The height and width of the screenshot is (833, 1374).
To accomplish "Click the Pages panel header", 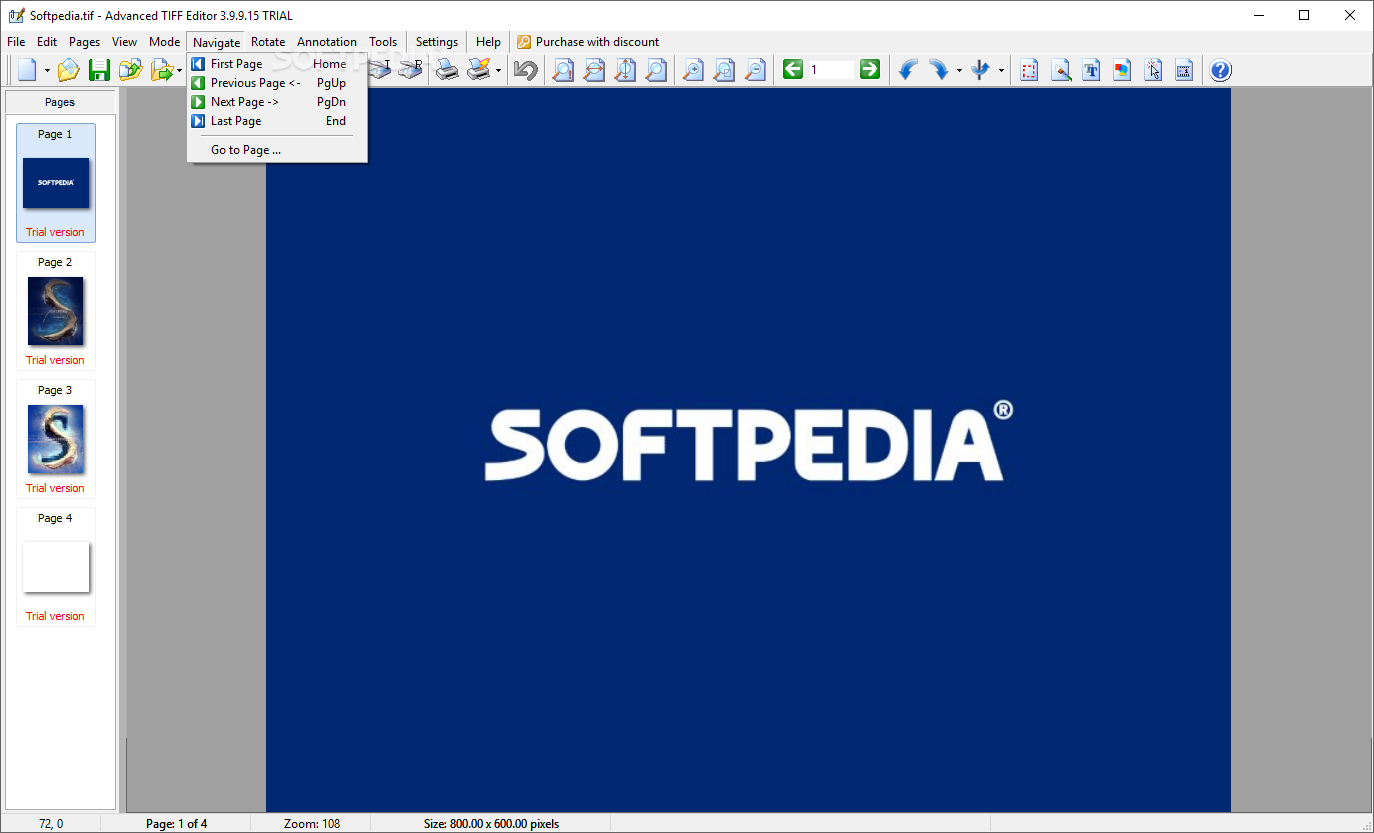I will click(x=60, y=102).
